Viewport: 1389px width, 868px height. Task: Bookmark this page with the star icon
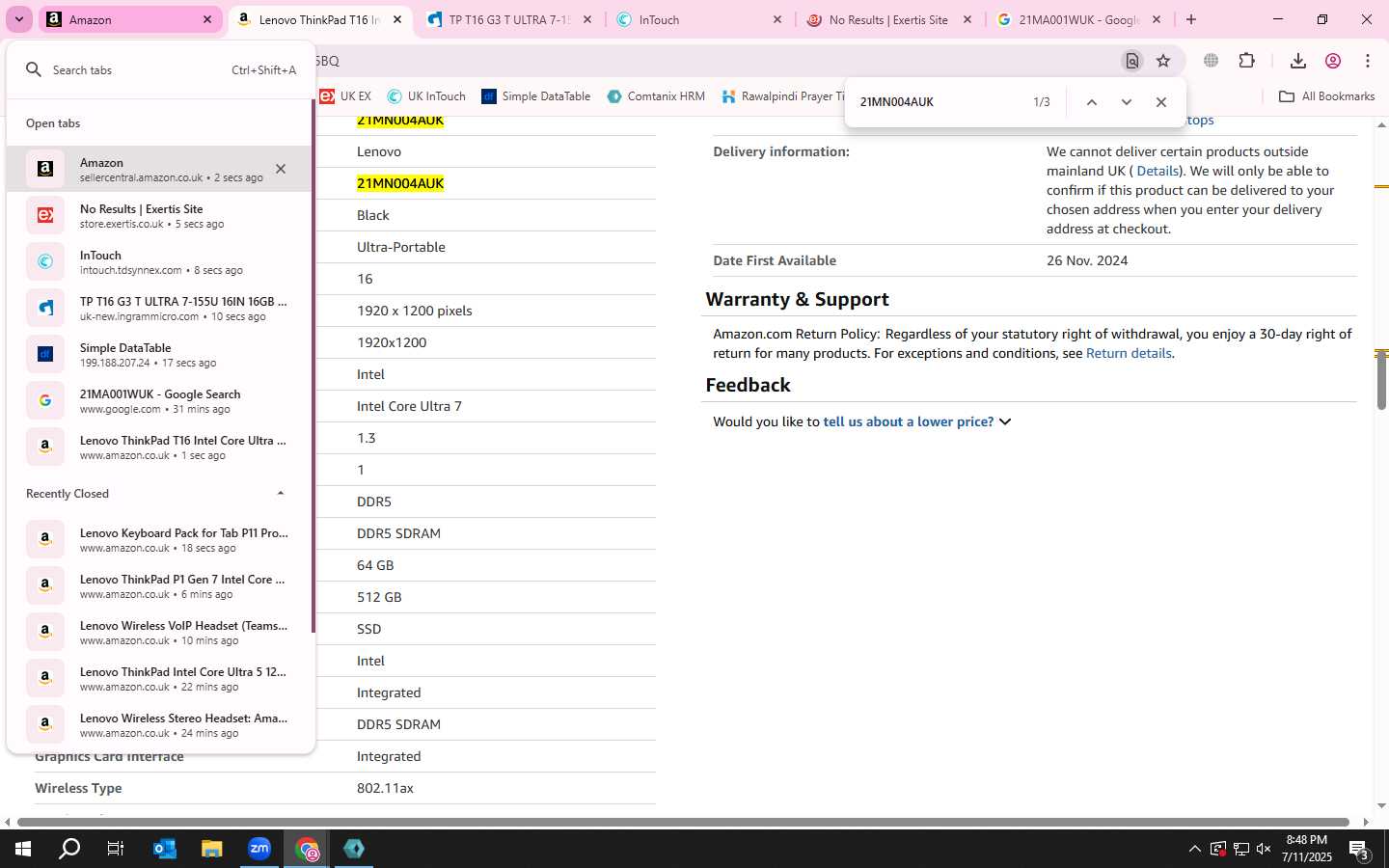pyautogui.click(x=1163, y=61)
